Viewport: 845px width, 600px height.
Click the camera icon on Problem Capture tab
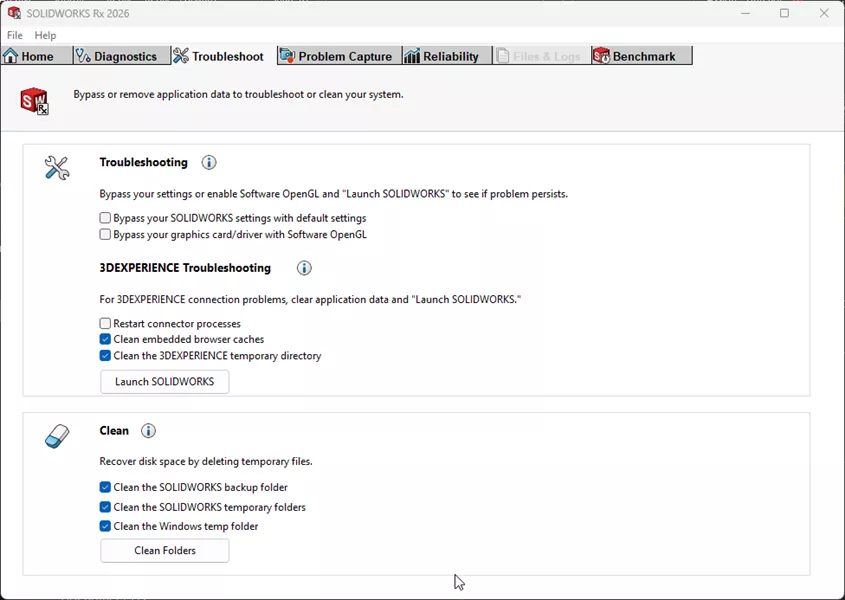pyautogui.click(x=285, y=56)
